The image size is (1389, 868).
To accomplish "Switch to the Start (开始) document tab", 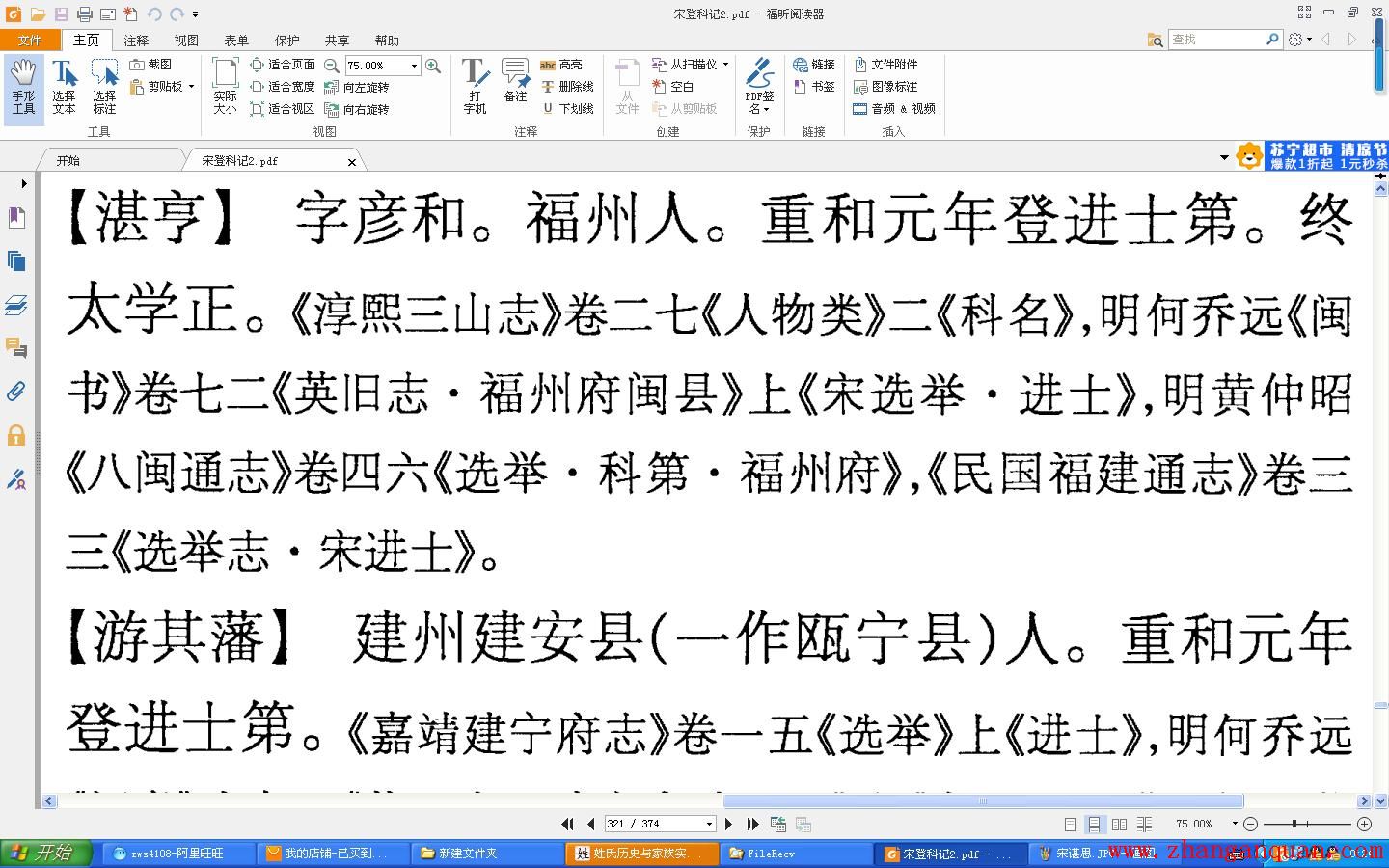I will 68,160.
